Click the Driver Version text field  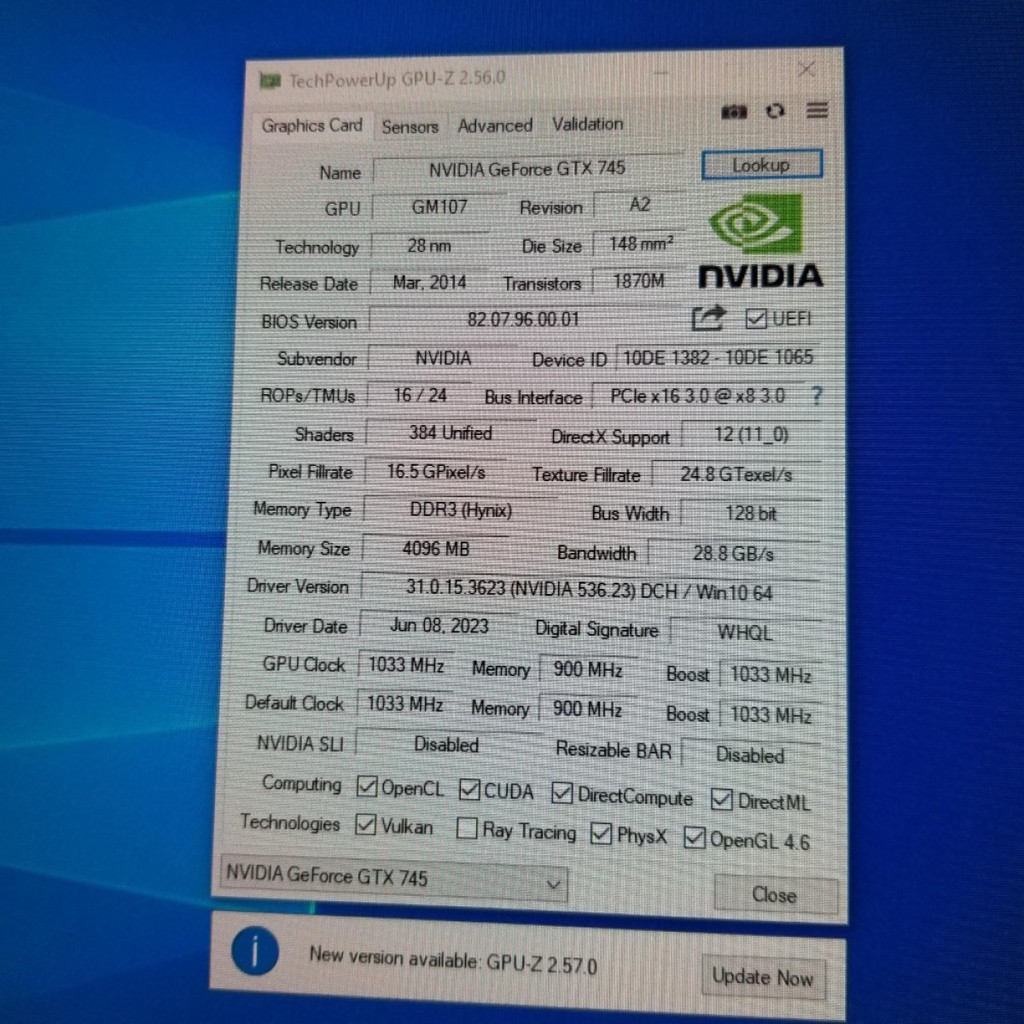tap(588, 591)
